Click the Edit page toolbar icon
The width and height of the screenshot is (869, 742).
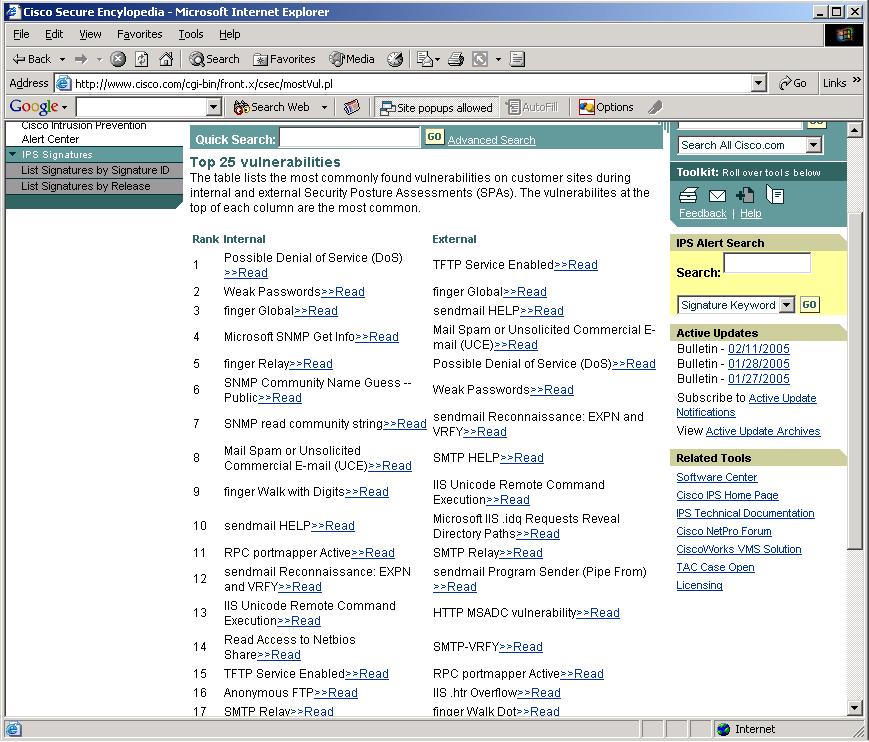(425, 59)
